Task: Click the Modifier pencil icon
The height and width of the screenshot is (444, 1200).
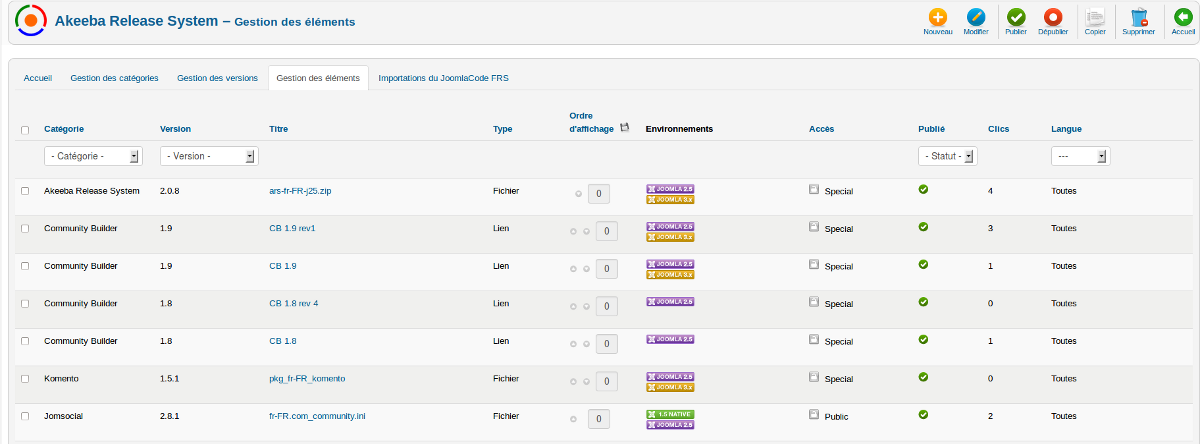Action: [976, 18]
